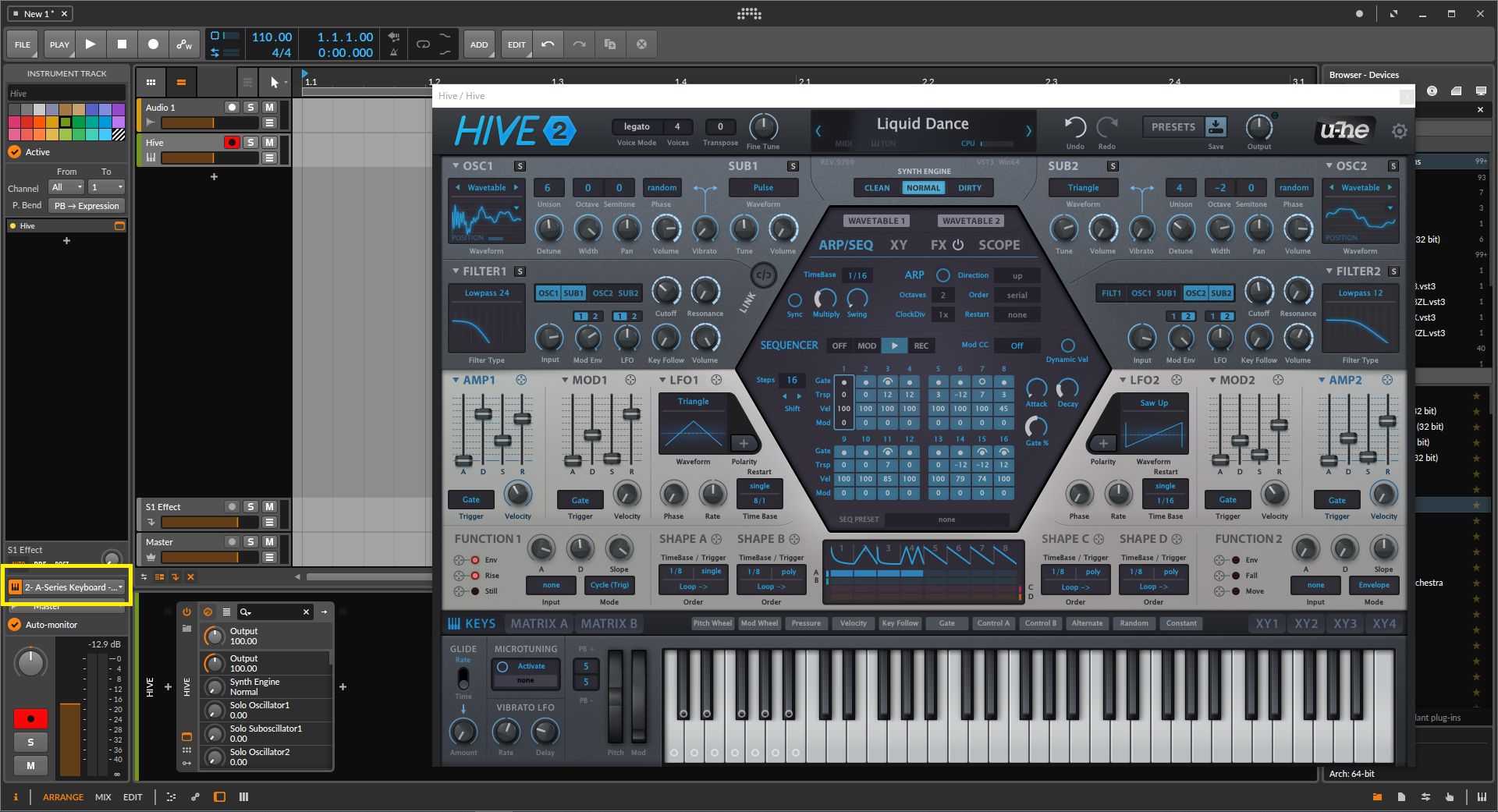
Task: Open the Lowpass 24 filter type menu
Action: click(487, 293)
